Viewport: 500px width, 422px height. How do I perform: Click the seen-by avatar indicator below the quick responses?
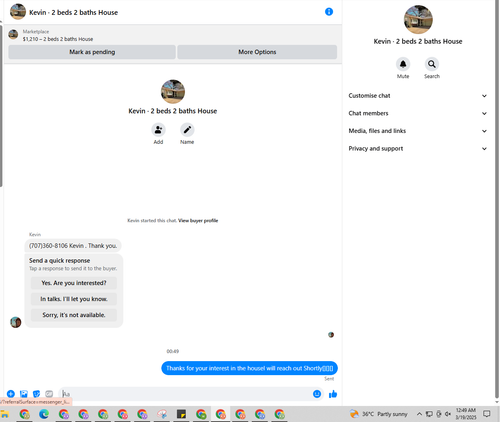point(331,335)
